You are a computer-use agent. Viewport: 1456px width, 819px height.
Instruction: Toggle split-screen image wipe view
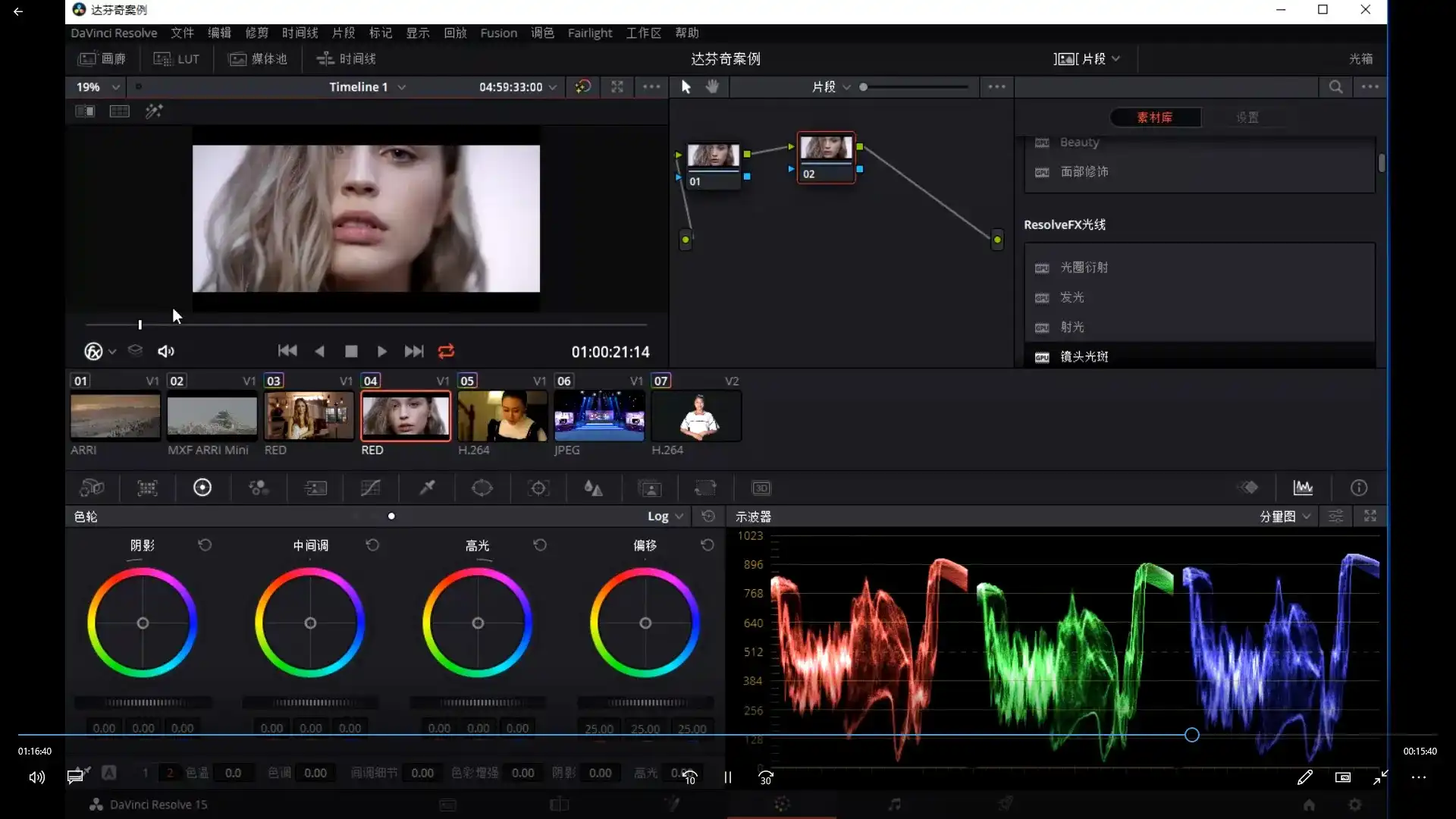click(x=85, y=111)
